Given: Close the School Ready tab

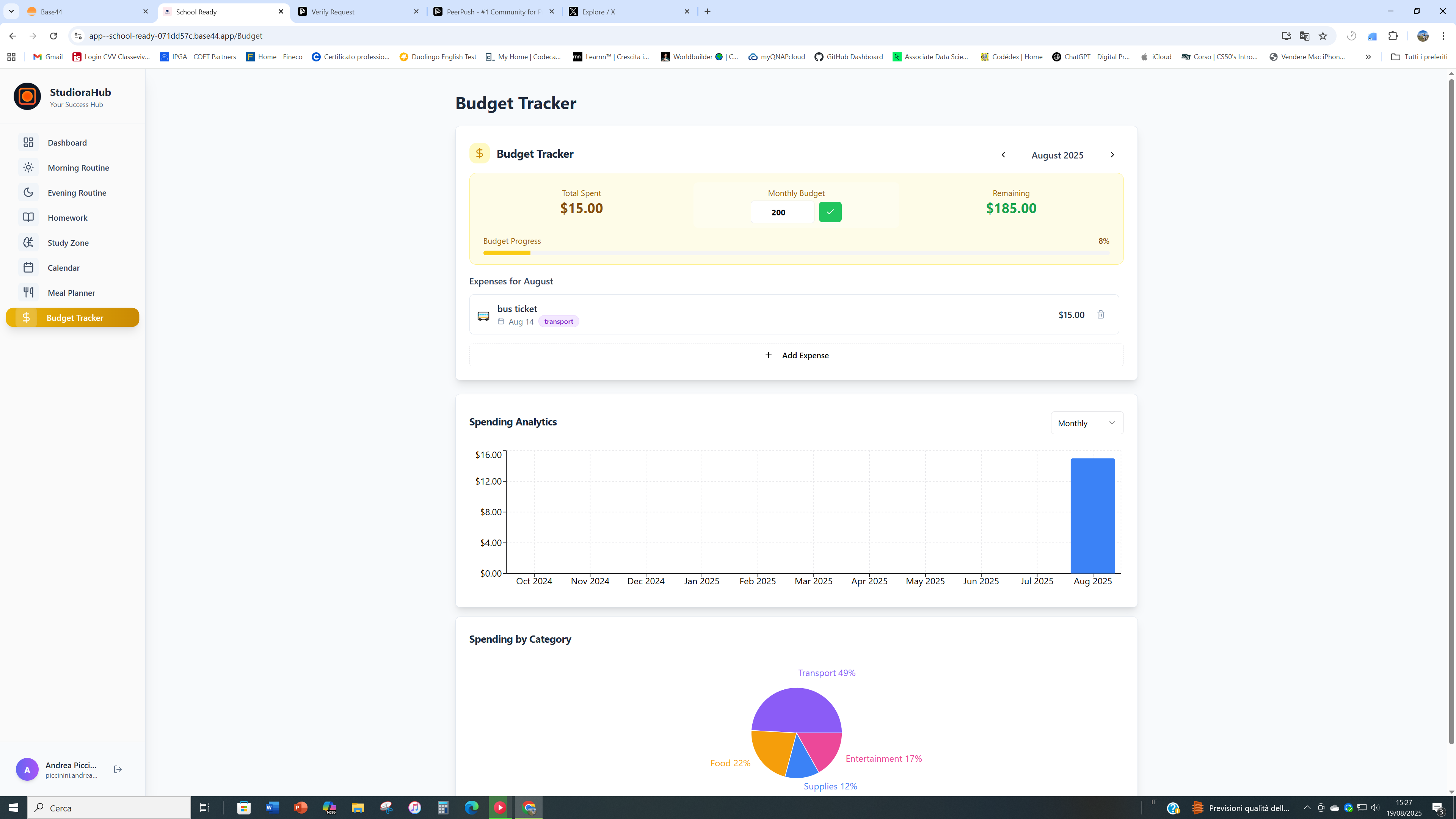Looking at the screenshot, I should [x=281, y=11].
